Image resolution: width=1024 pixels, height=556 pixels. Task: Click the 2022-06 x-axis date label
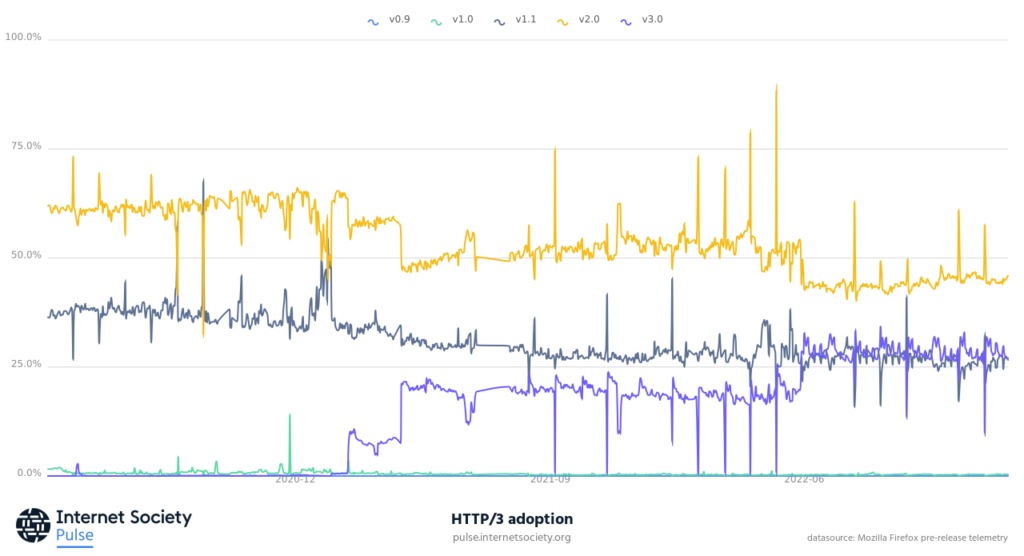coord(803,480)
